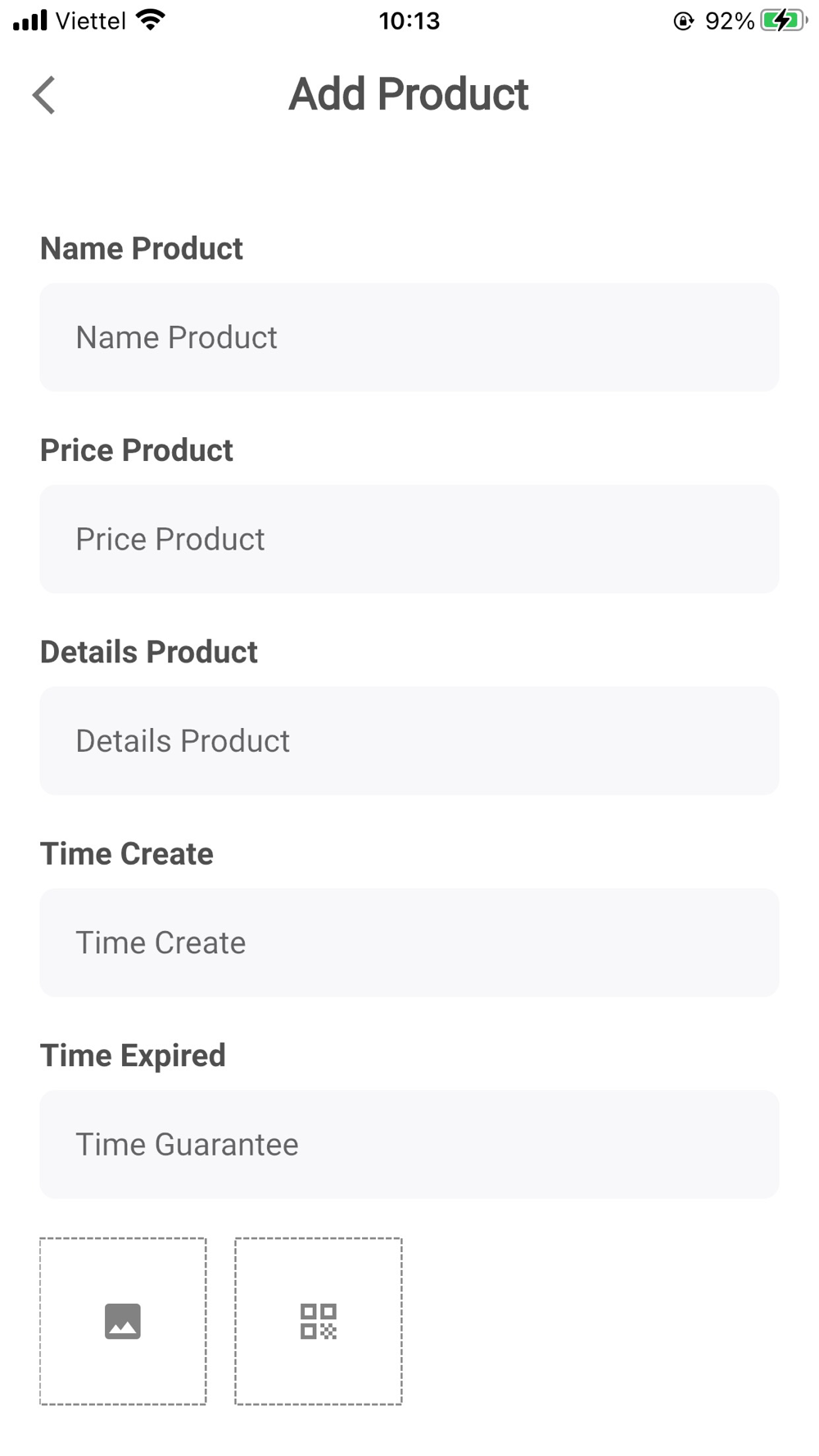Tap the bold Details Product label
819x1456 pixels.
pyautogui.click(x=149, y=652)
